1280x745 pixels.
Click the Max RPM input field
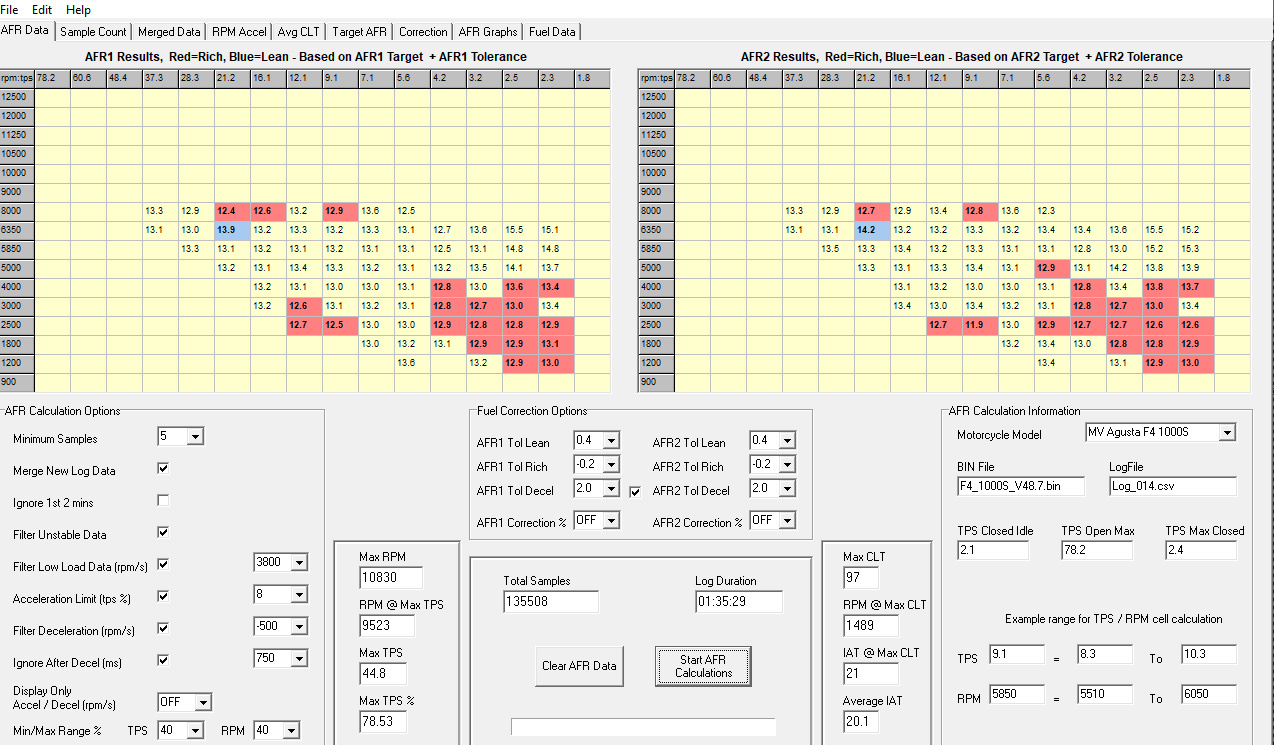[389, 577]
